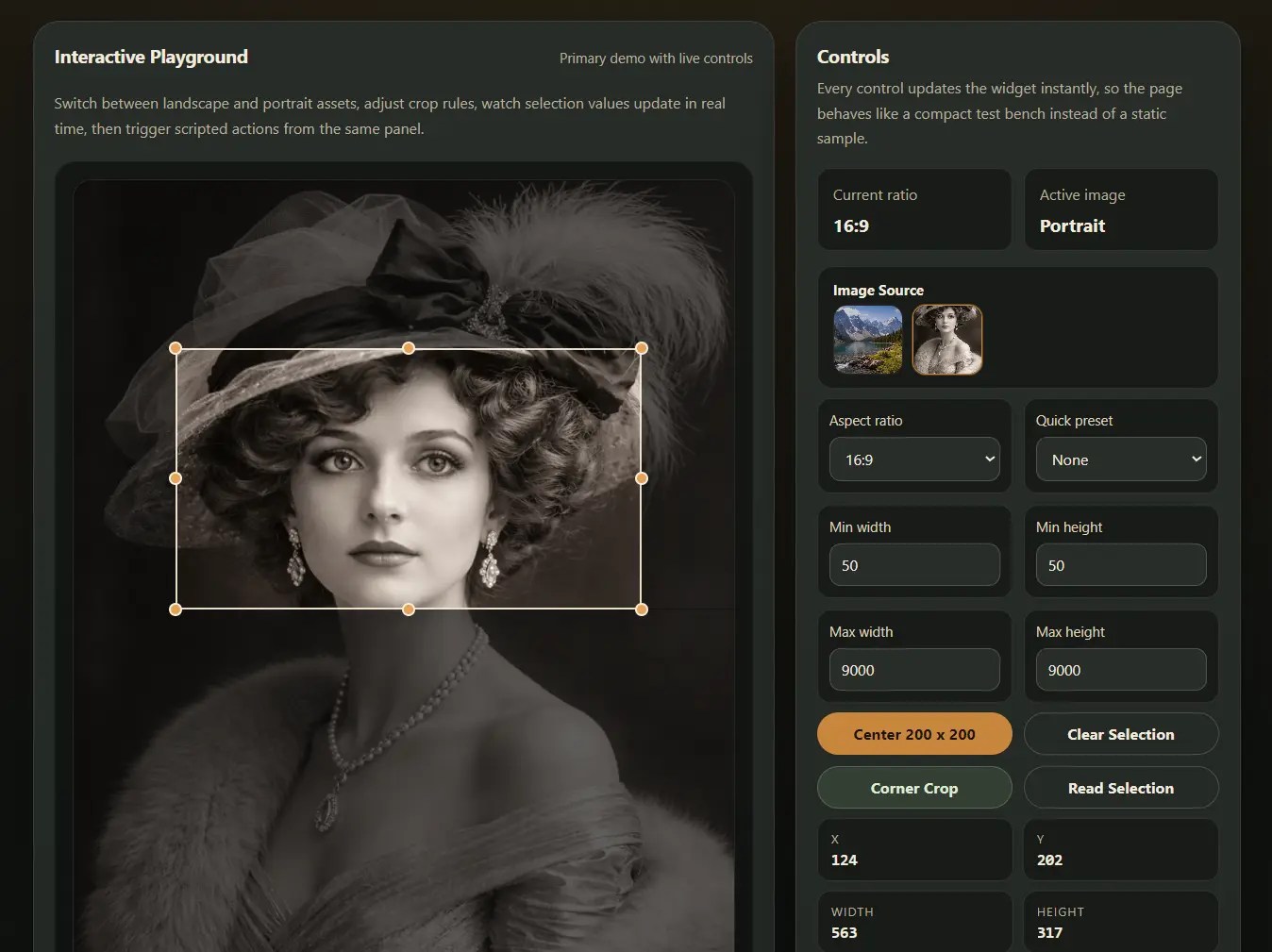Select the landscape mountain image source thumbnail
The width and height of the screenshot is (1272, 952).
866,340
